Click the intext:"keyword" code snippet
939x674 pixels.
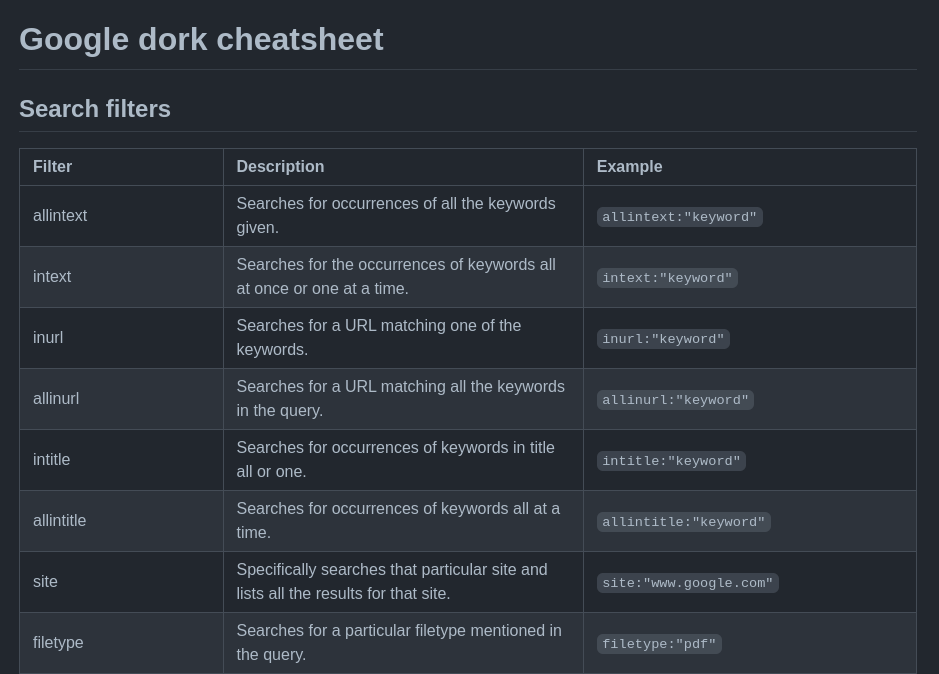(x=667, y=278)
